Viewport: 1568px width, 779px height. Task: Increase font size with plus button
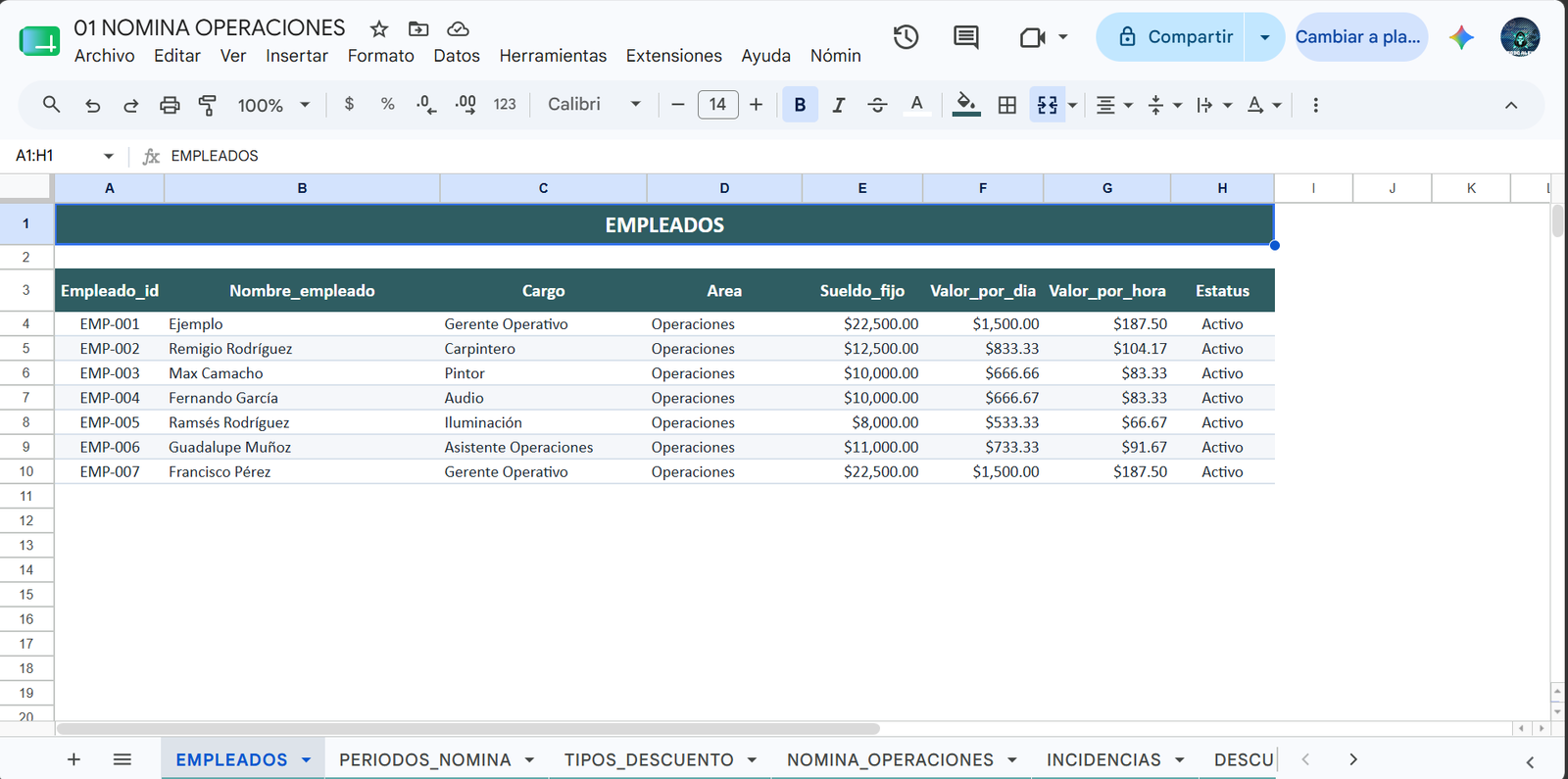coord(756,104)
